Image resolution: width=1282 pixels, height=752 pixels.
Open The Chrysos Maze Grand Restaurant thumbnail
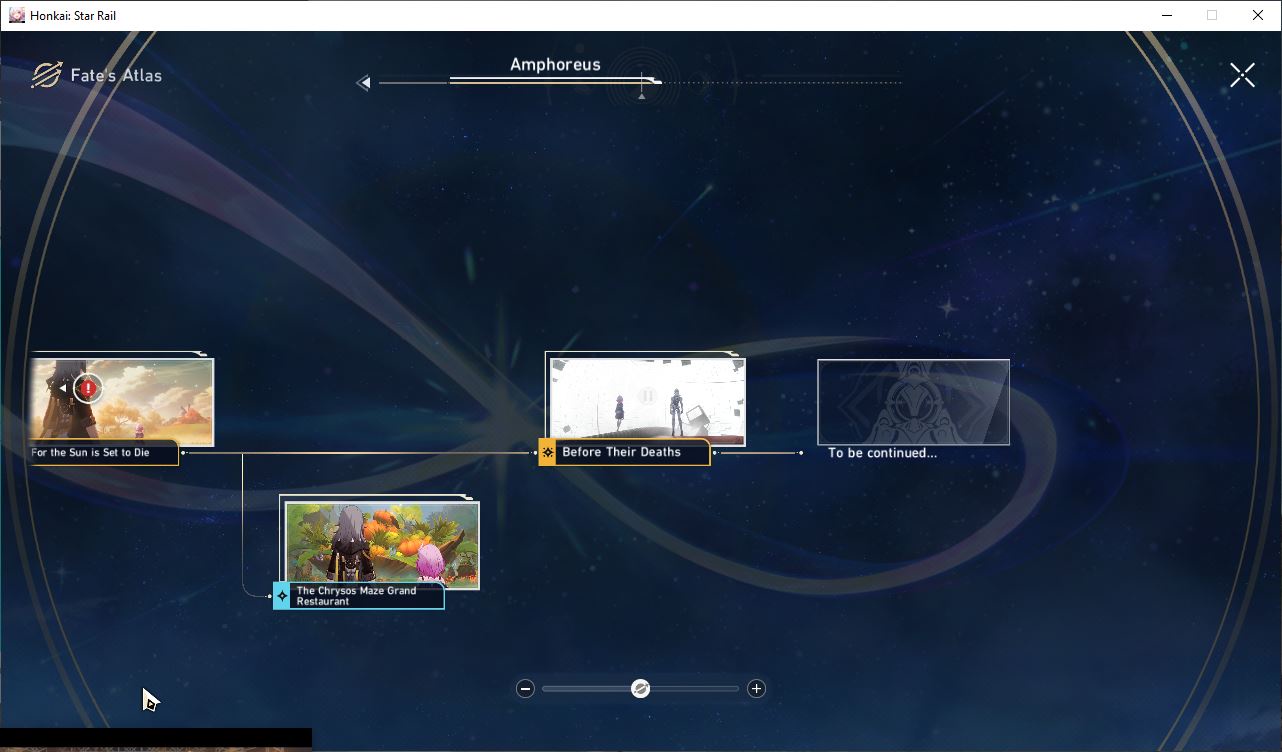381,544
